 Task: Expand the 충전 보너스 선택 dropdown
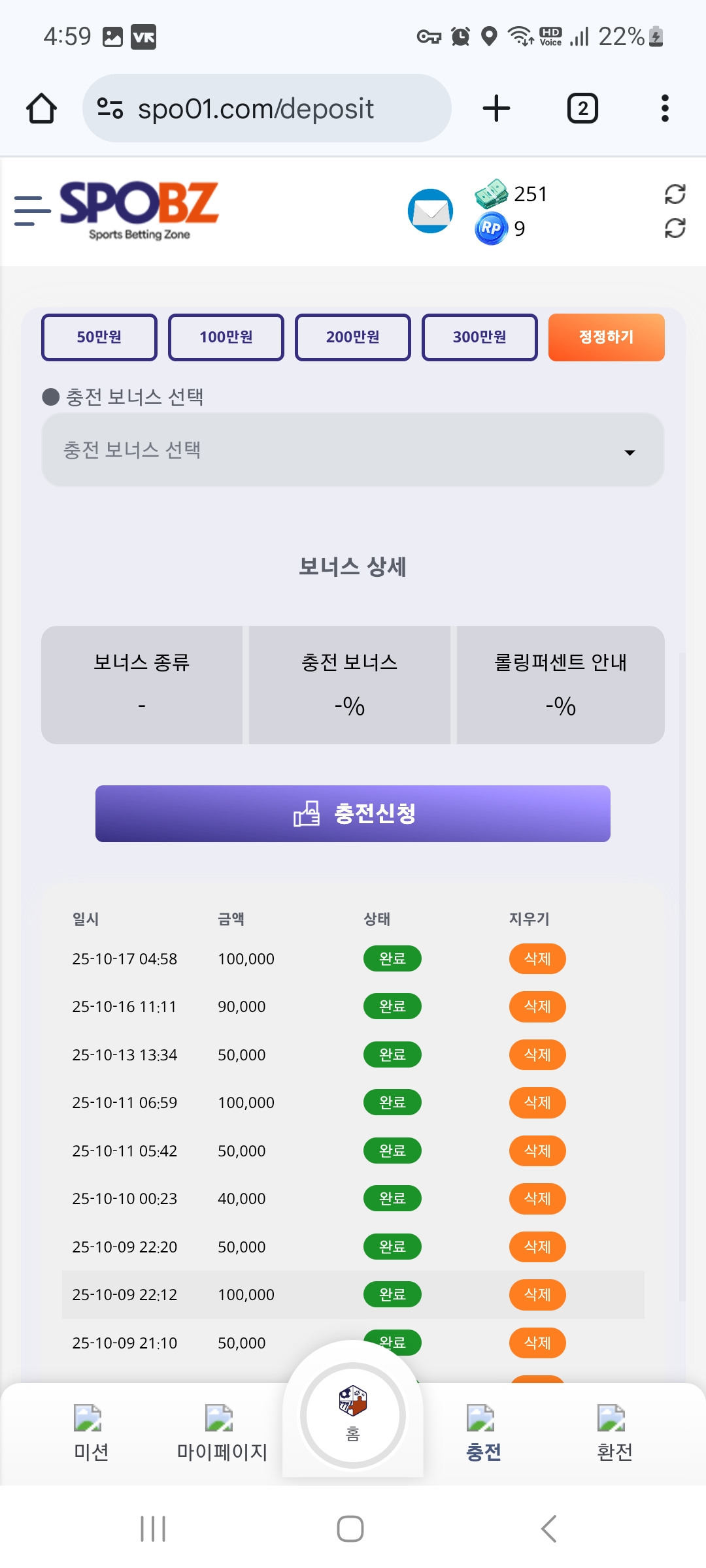[353, 450]
